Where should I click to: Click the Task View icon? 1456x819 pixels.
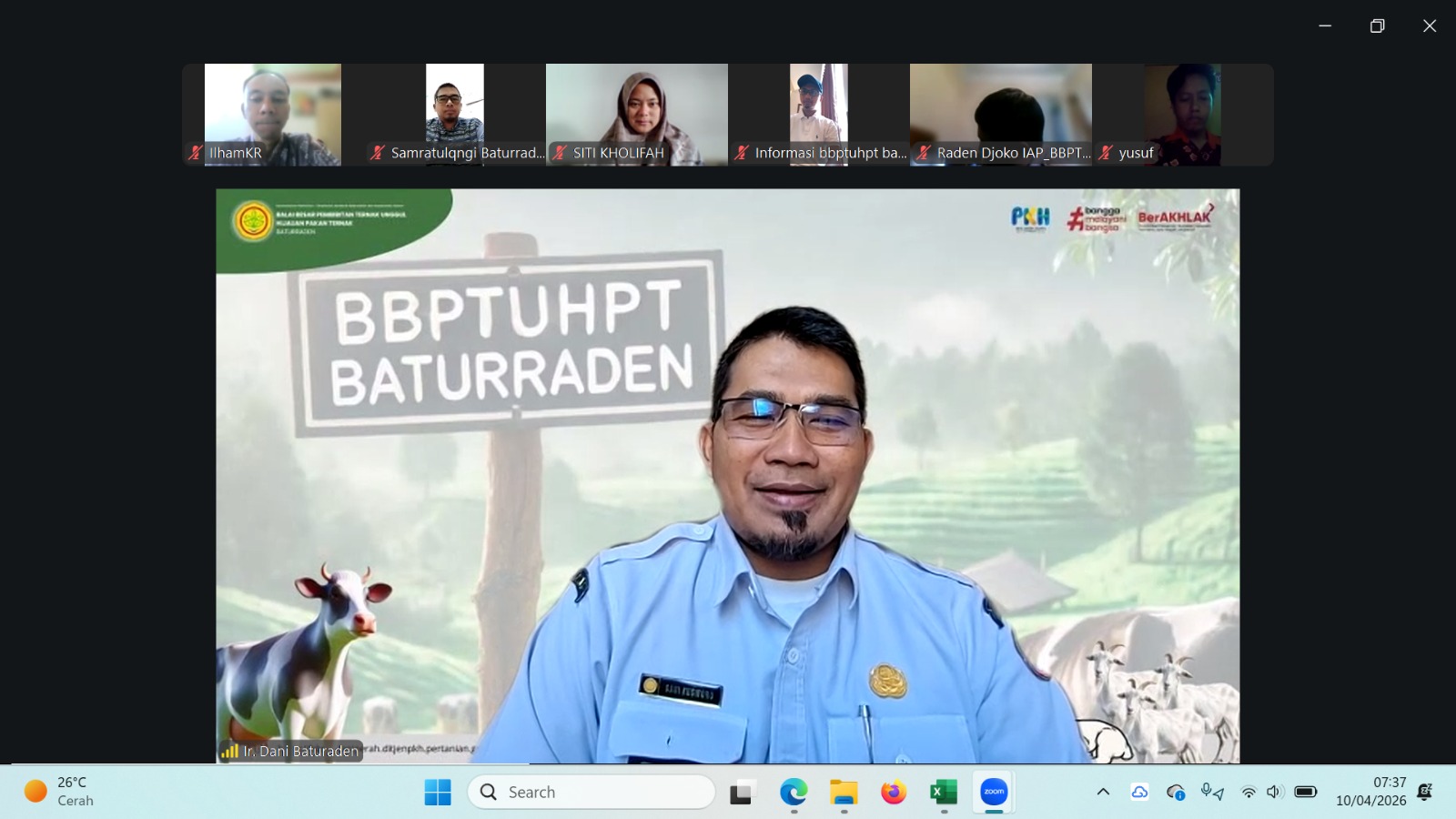743,793
